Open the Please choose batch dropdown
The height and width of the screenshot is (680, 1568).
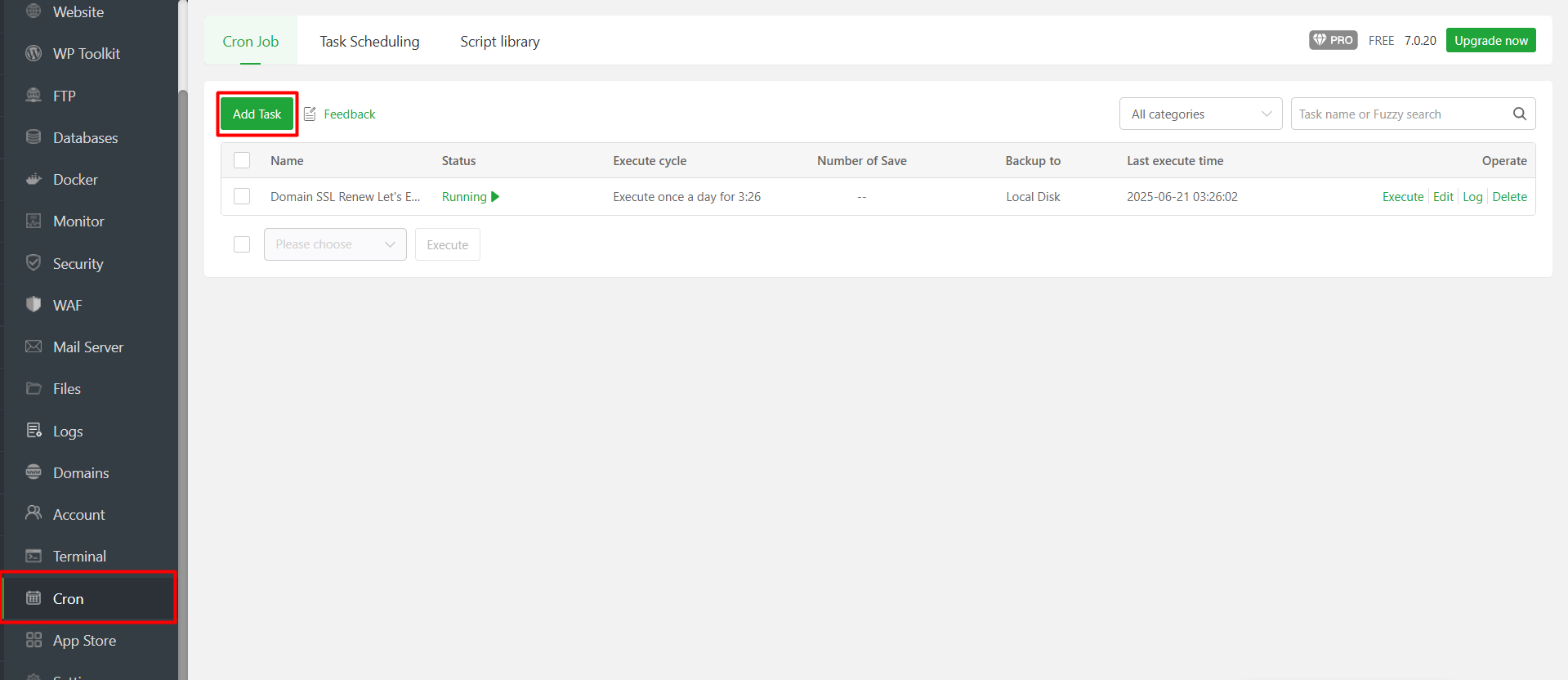pyautogui.click(x=335, y=244)
